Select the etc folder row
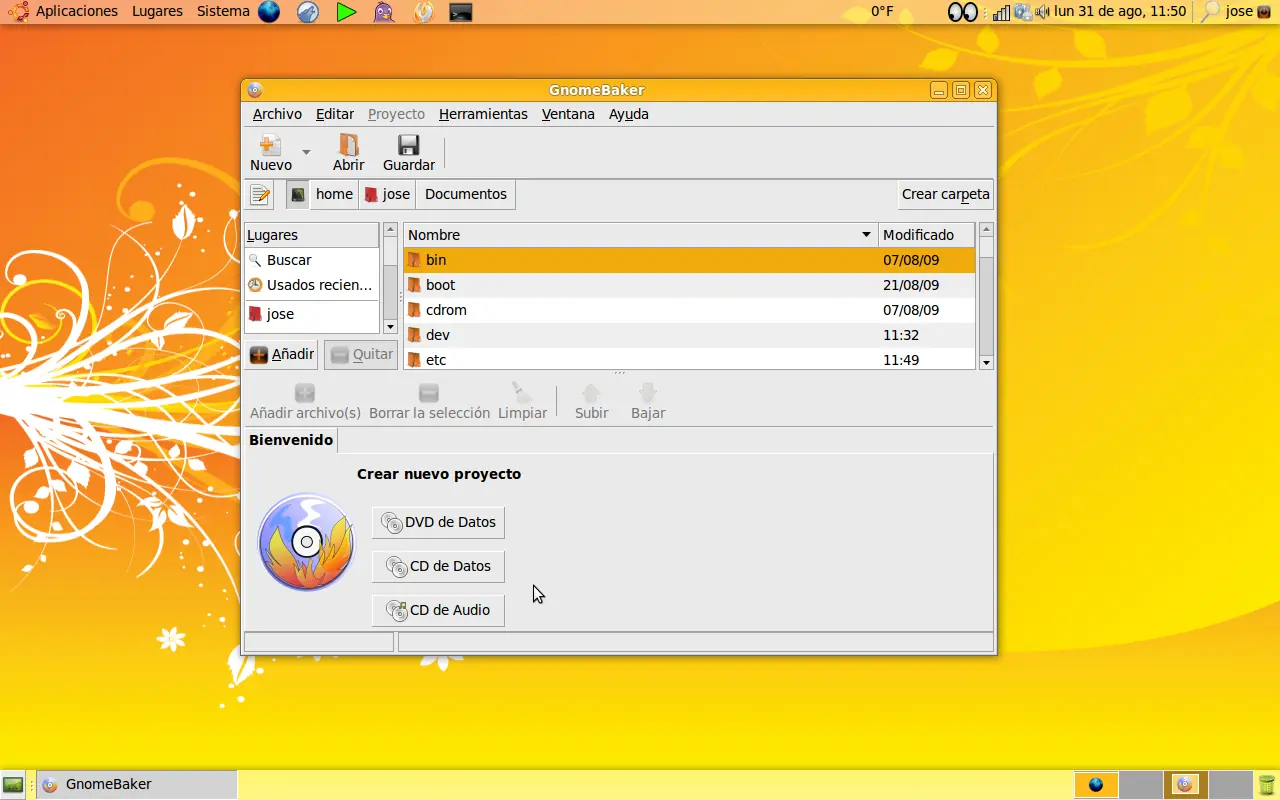 click(689, 360)
